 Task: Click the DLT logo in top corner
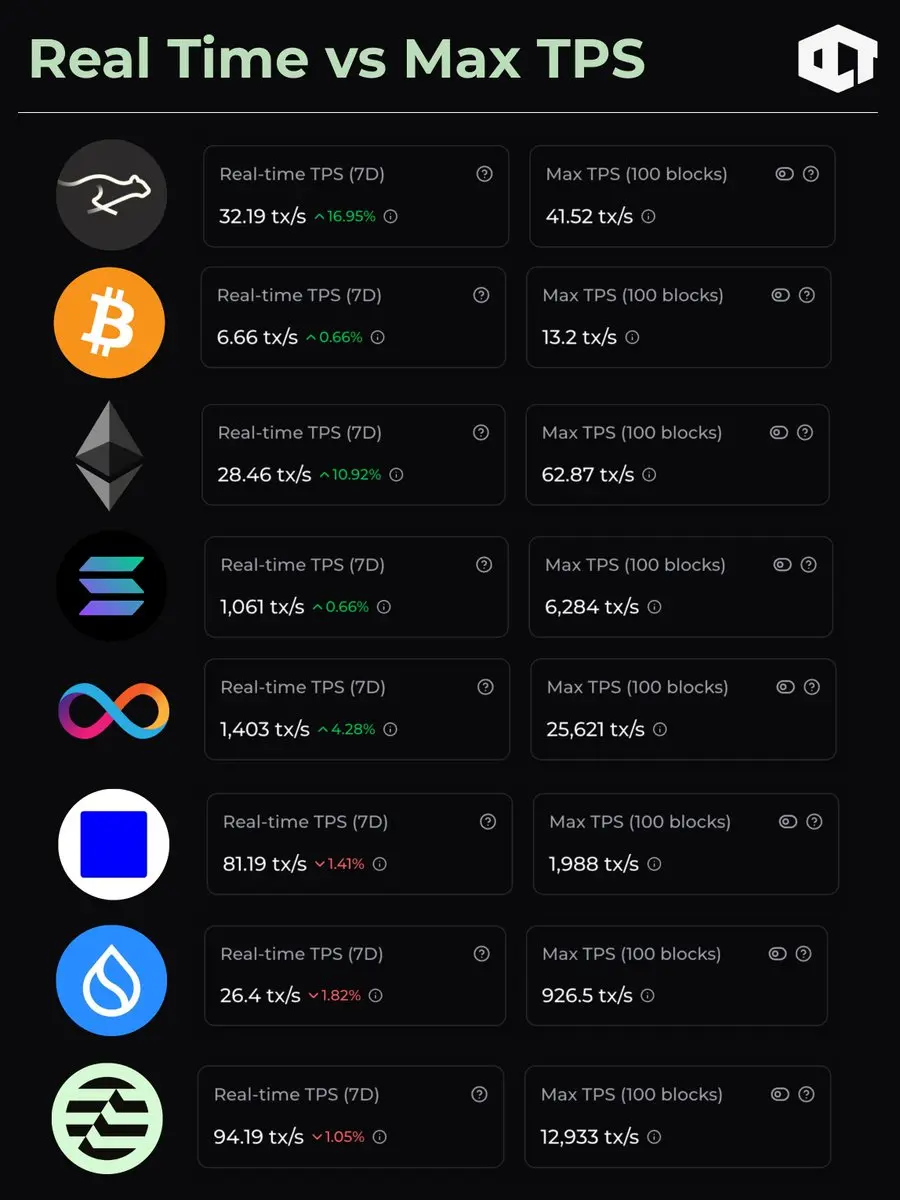(837, 59)
